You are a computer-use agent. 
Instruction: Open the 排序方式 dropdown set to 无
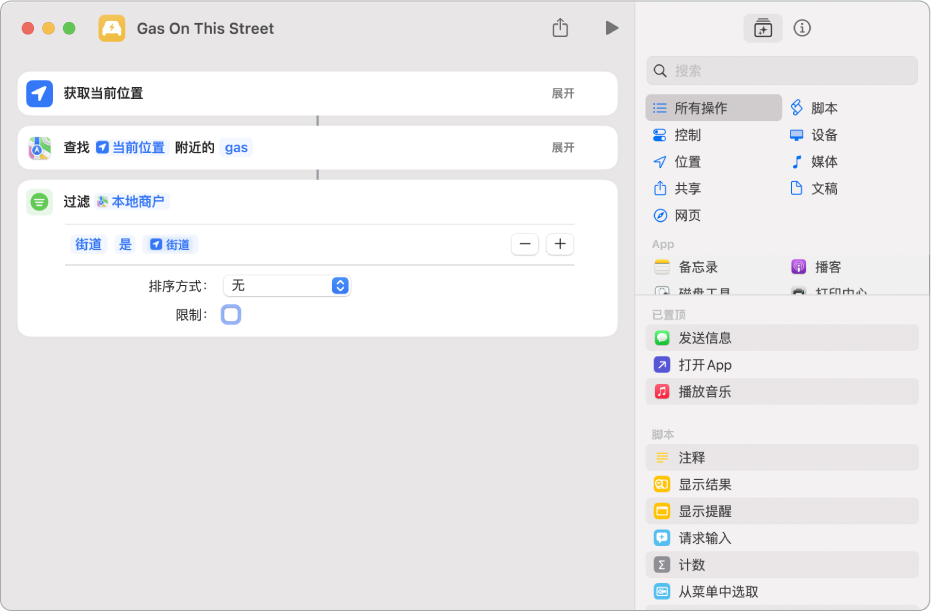287,286
